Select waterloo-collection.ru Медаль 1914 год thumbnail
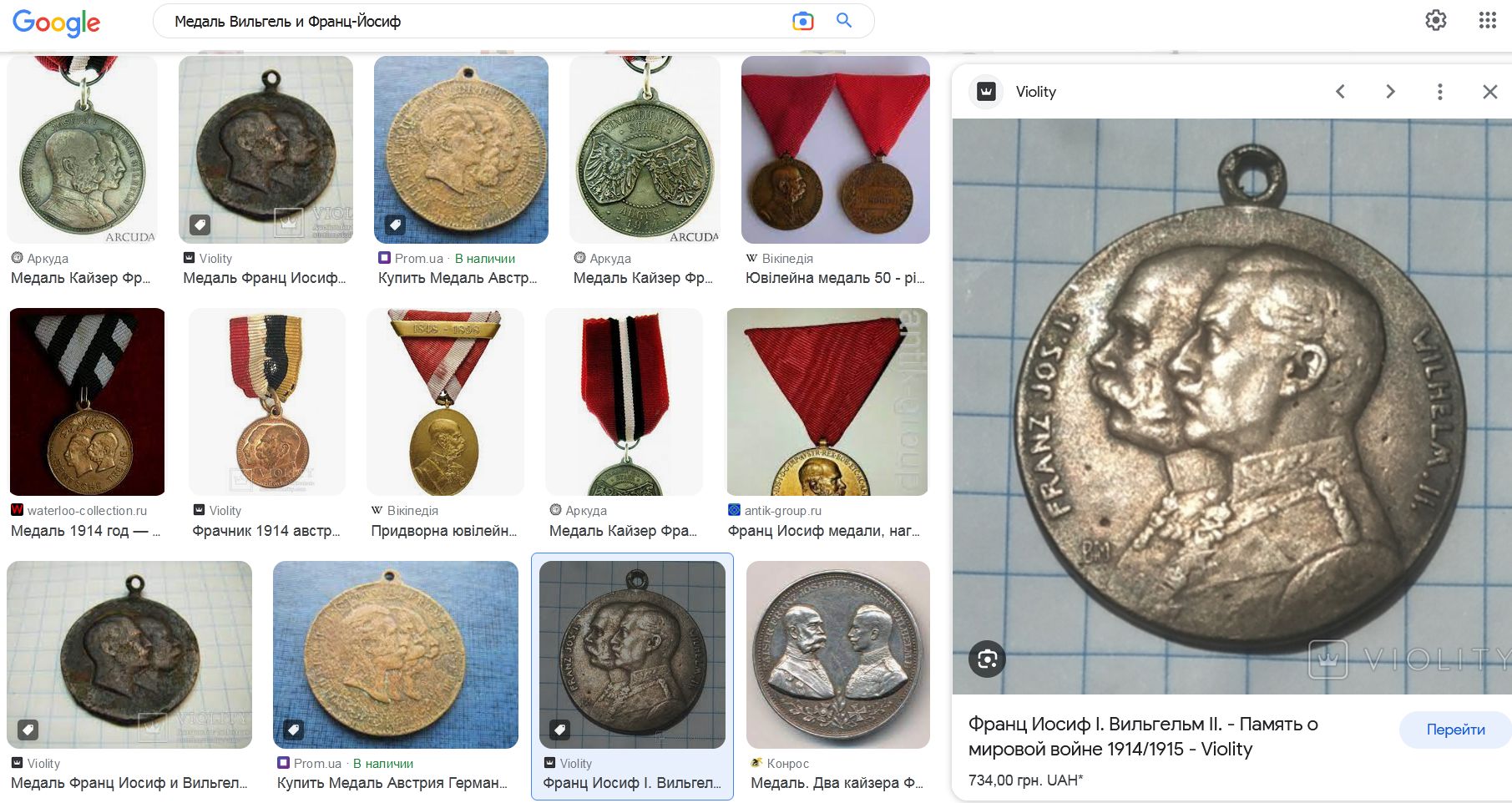Screen dimensions: 1512x803 (x=87, y=401)
